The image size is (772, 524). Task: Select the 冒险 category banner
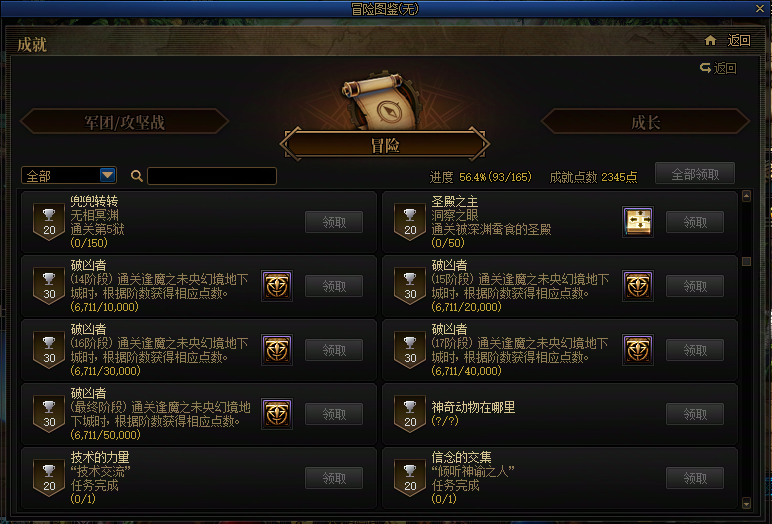(385, 145)
